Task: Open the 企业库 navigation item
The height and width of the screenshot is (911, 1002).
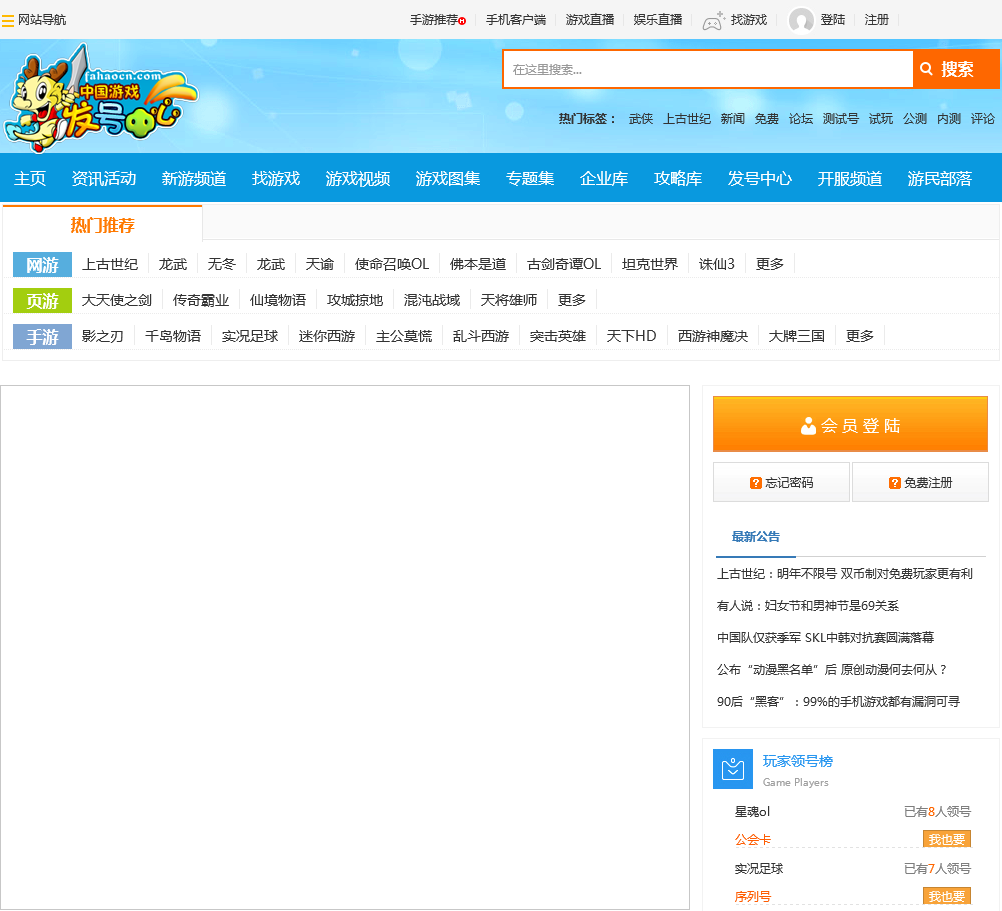Action: pos(603,178)
